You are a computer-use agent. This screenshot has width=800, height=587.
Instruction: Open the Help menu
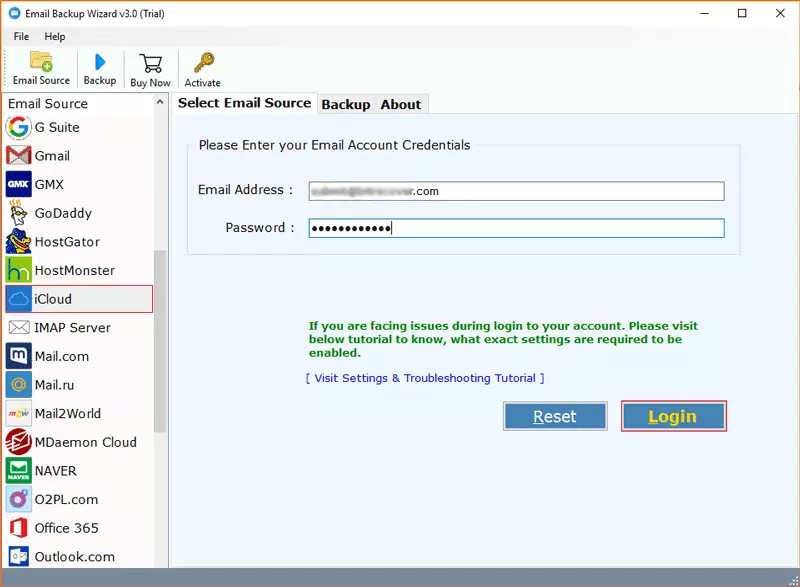(55, 36)
